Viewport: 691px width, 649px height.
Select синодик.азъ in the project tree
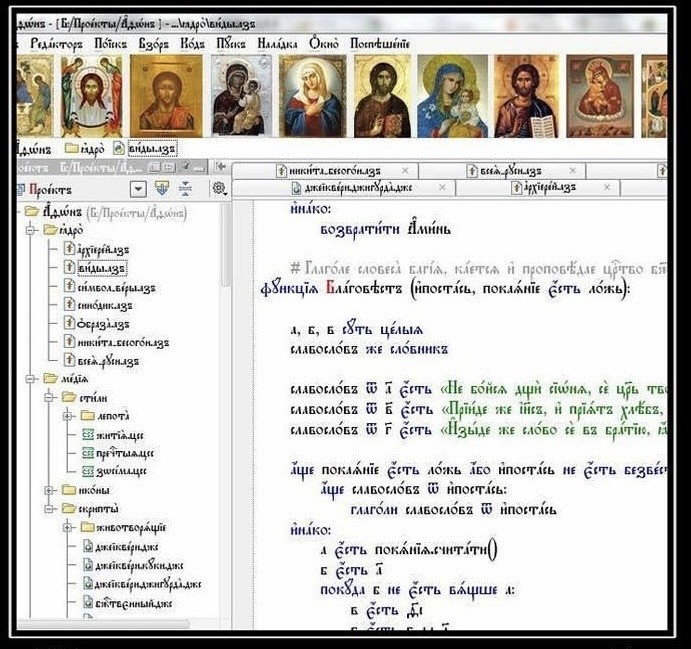98,305
